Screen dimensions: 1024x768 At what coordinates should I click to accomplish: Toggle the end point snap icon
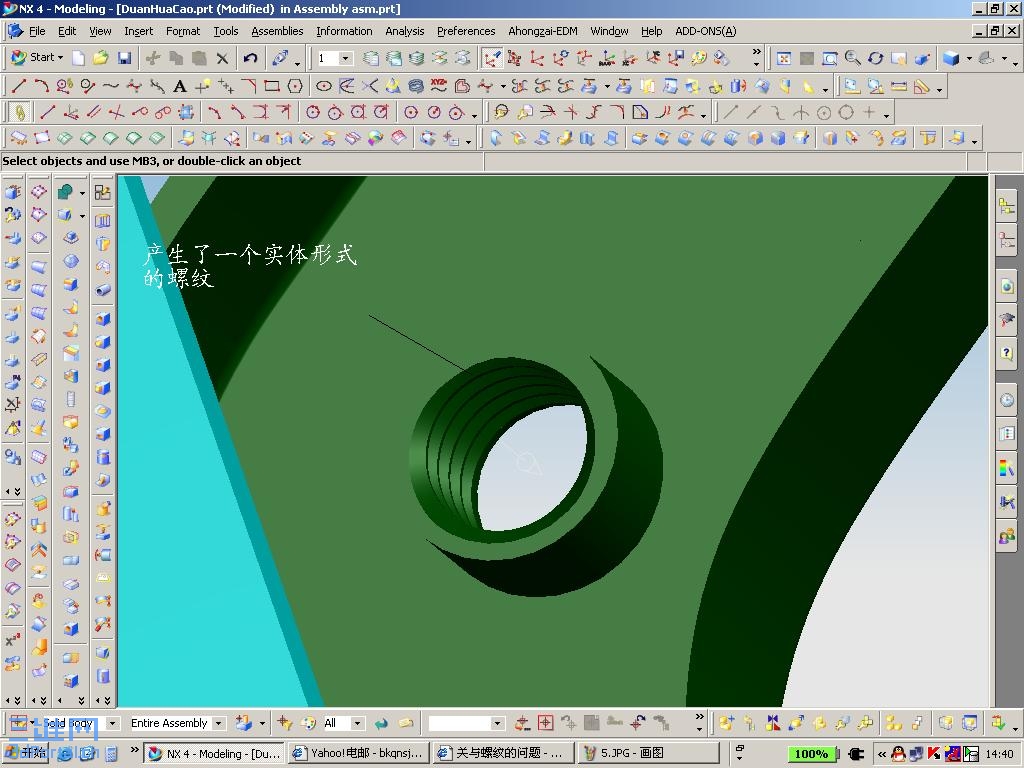click(730, 112)
